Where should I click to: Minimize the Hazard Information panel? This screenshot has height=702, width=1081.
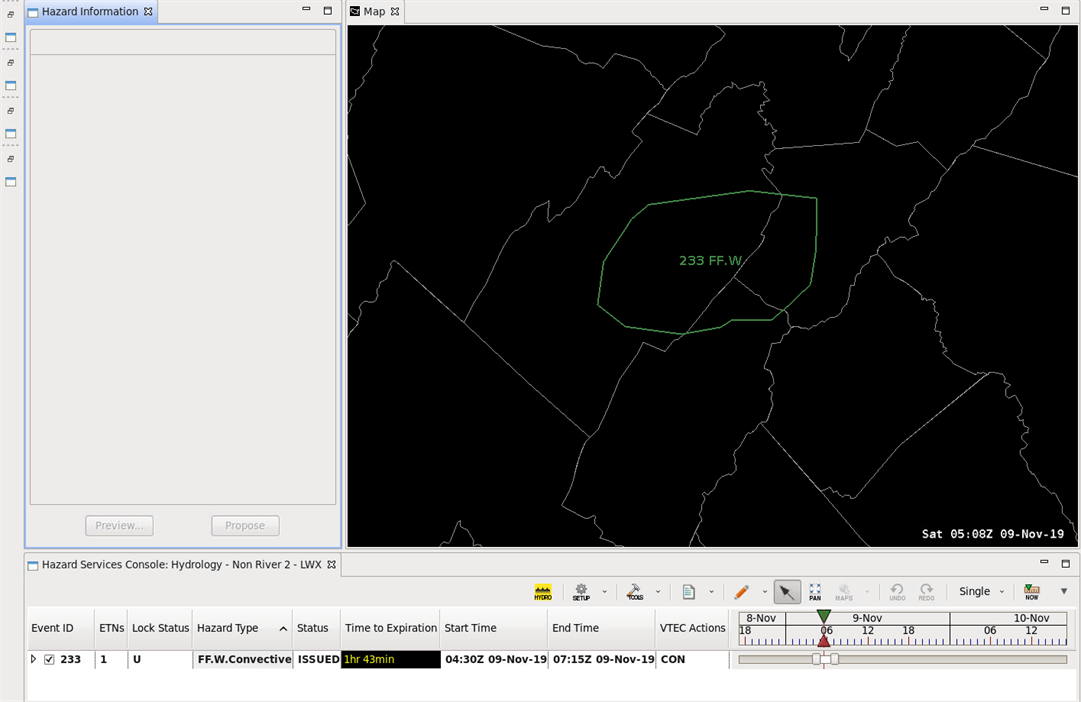306,9
